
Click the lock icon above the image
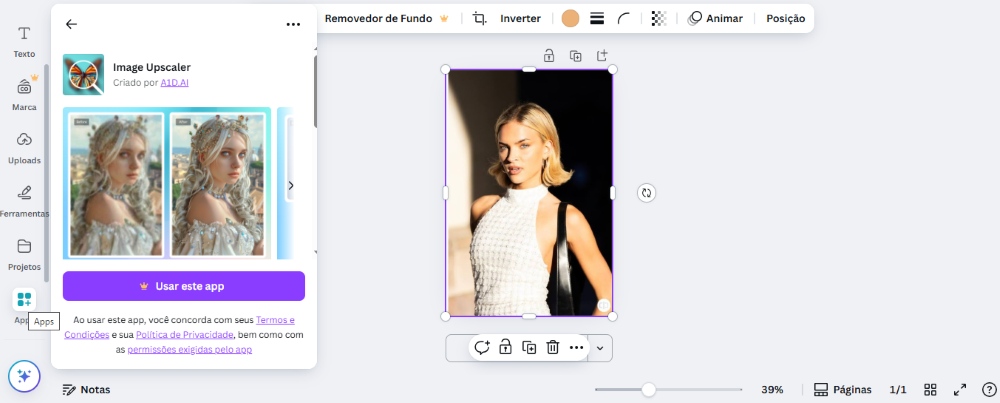pyautogui.click(x=549, y=55)
